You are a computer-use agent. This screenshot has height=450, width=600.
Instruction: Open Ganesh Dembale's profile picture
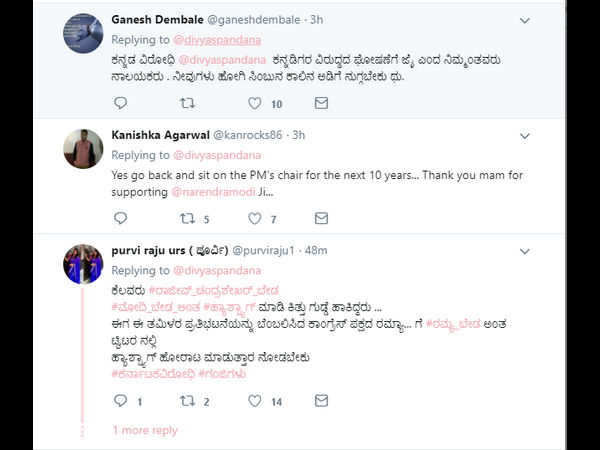tap(83, 35)
